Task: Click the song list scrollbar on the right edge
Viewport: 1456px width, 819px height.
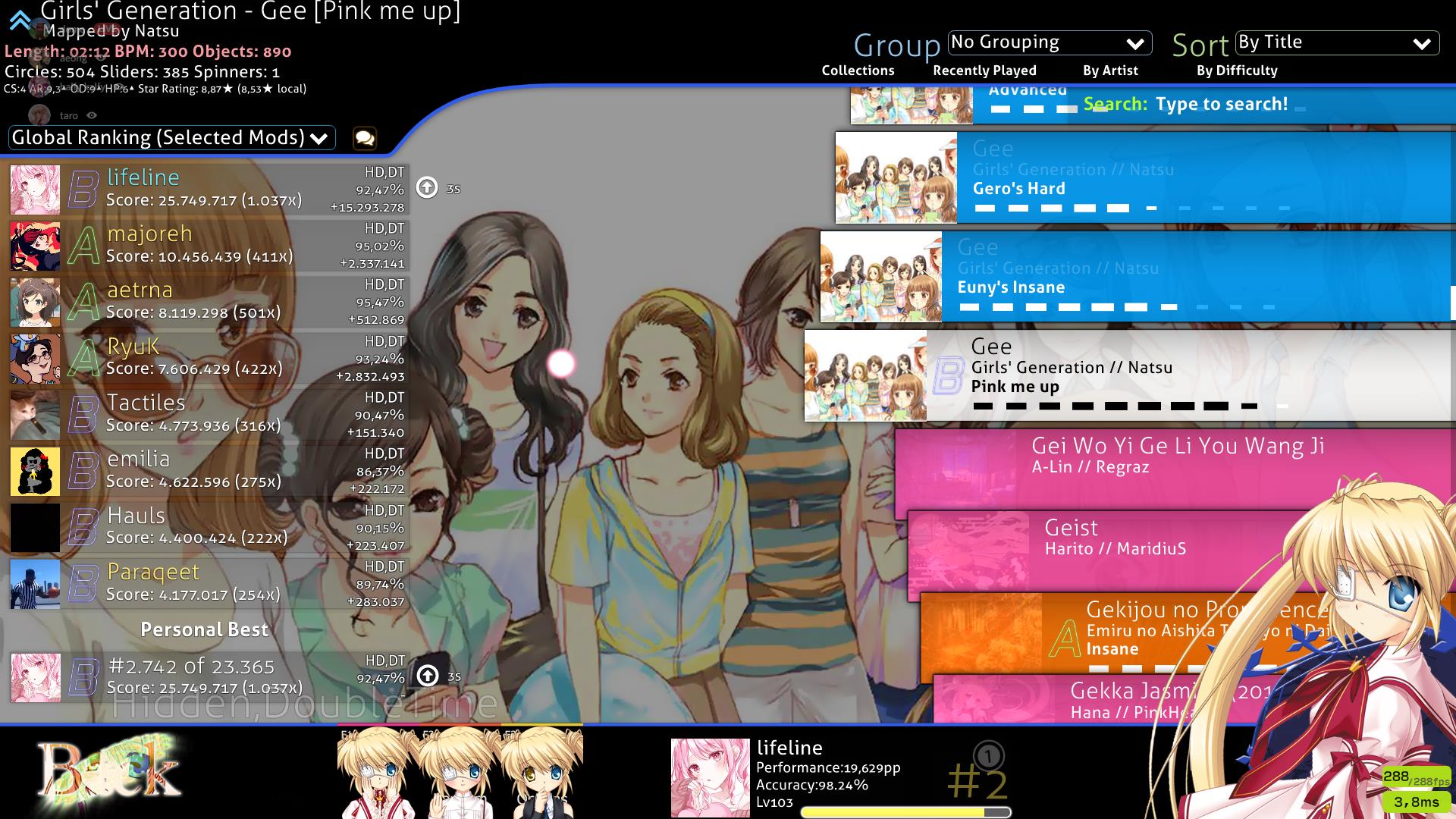Action: [1453, 303]
